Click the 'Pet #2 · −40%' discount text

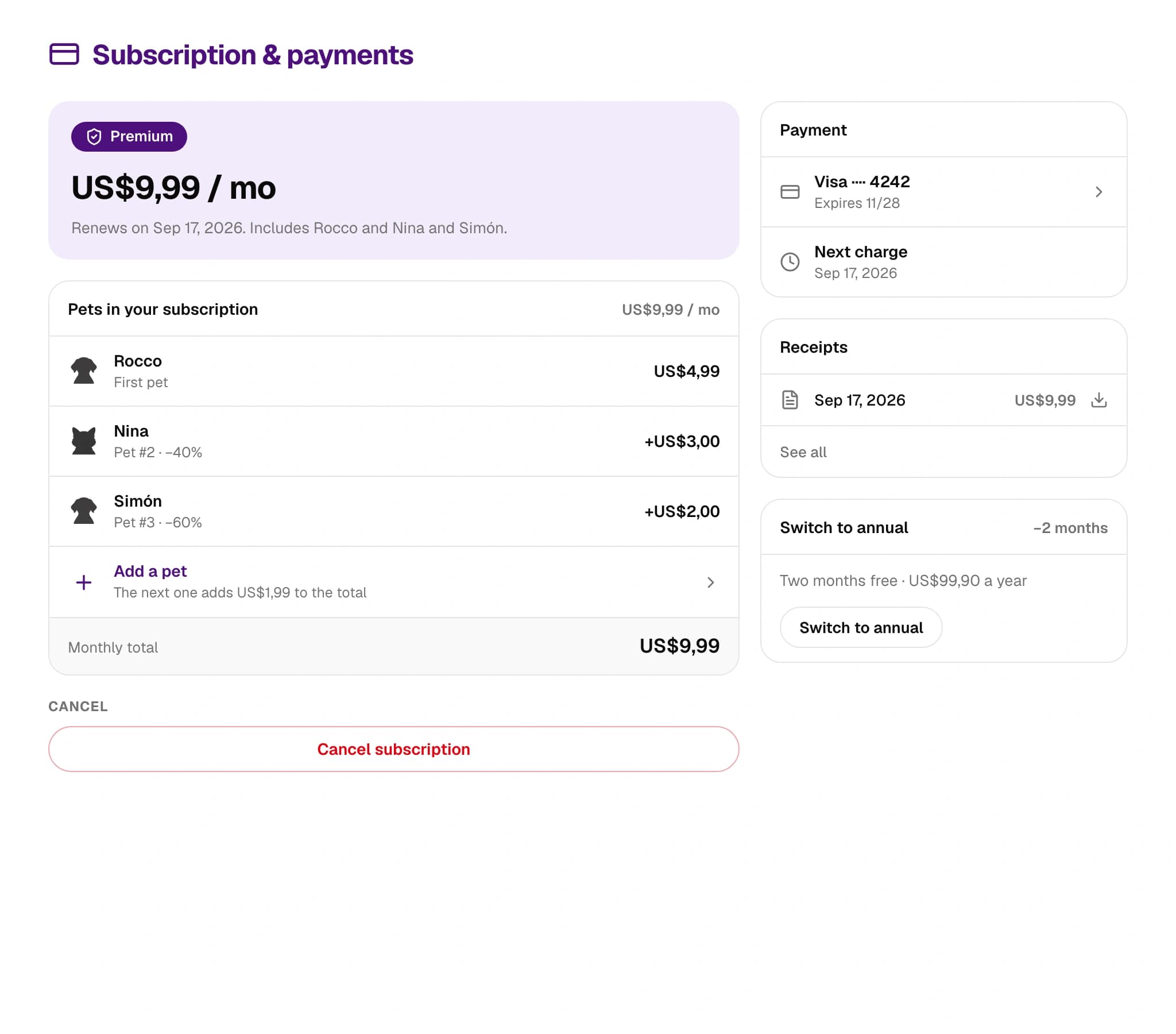click(x=158, y=453)
